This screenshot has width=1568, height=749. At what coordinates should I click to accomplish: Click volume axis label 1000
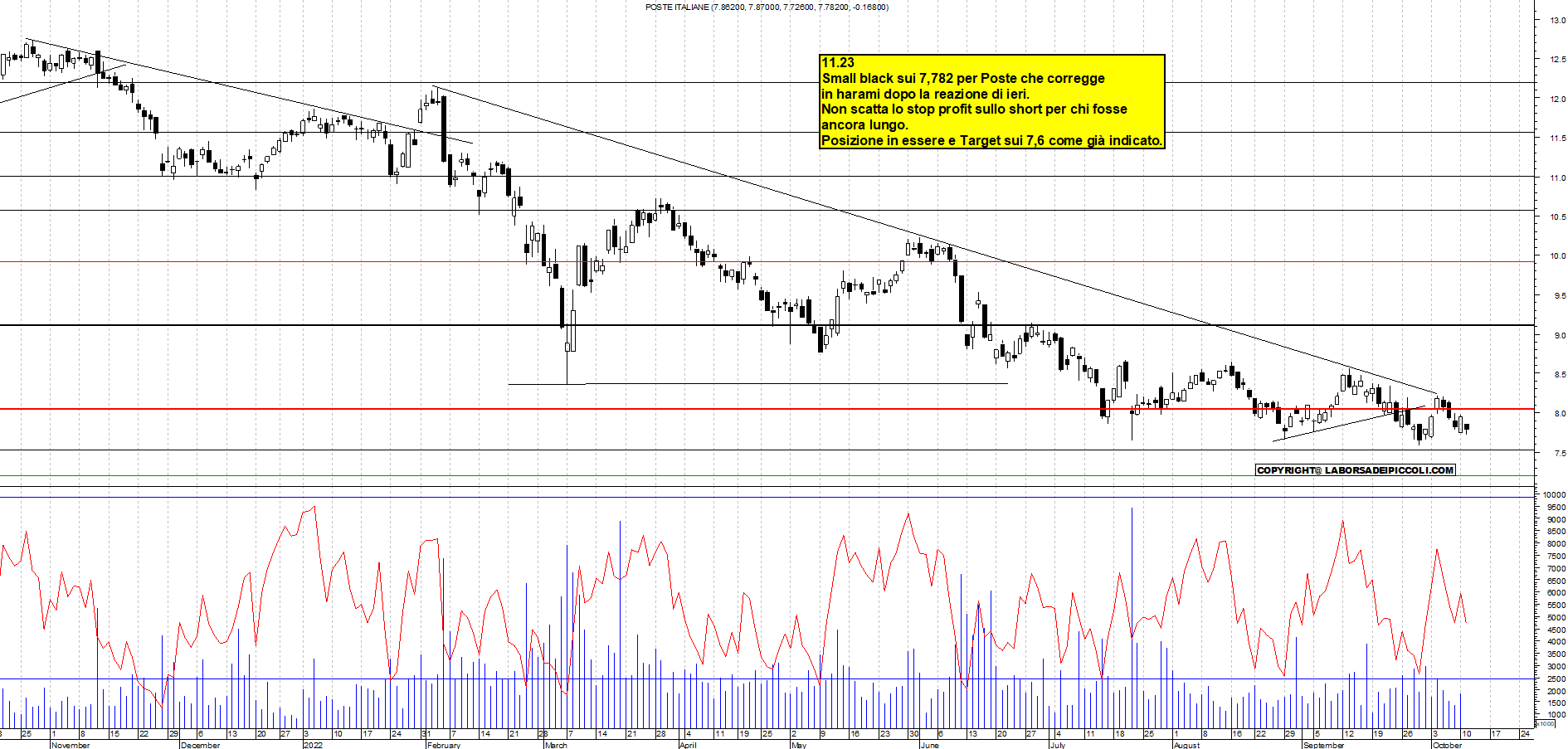[1556, 714]
